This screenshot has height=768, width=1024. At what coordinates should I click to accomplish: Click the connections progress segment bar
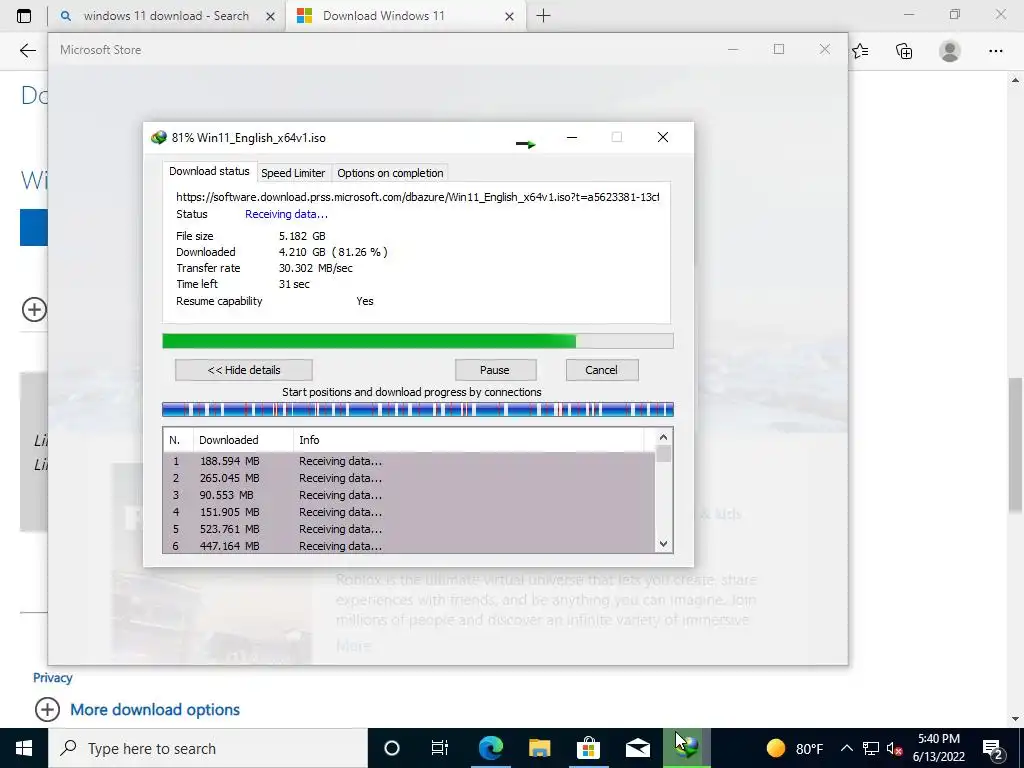point(417,409)
